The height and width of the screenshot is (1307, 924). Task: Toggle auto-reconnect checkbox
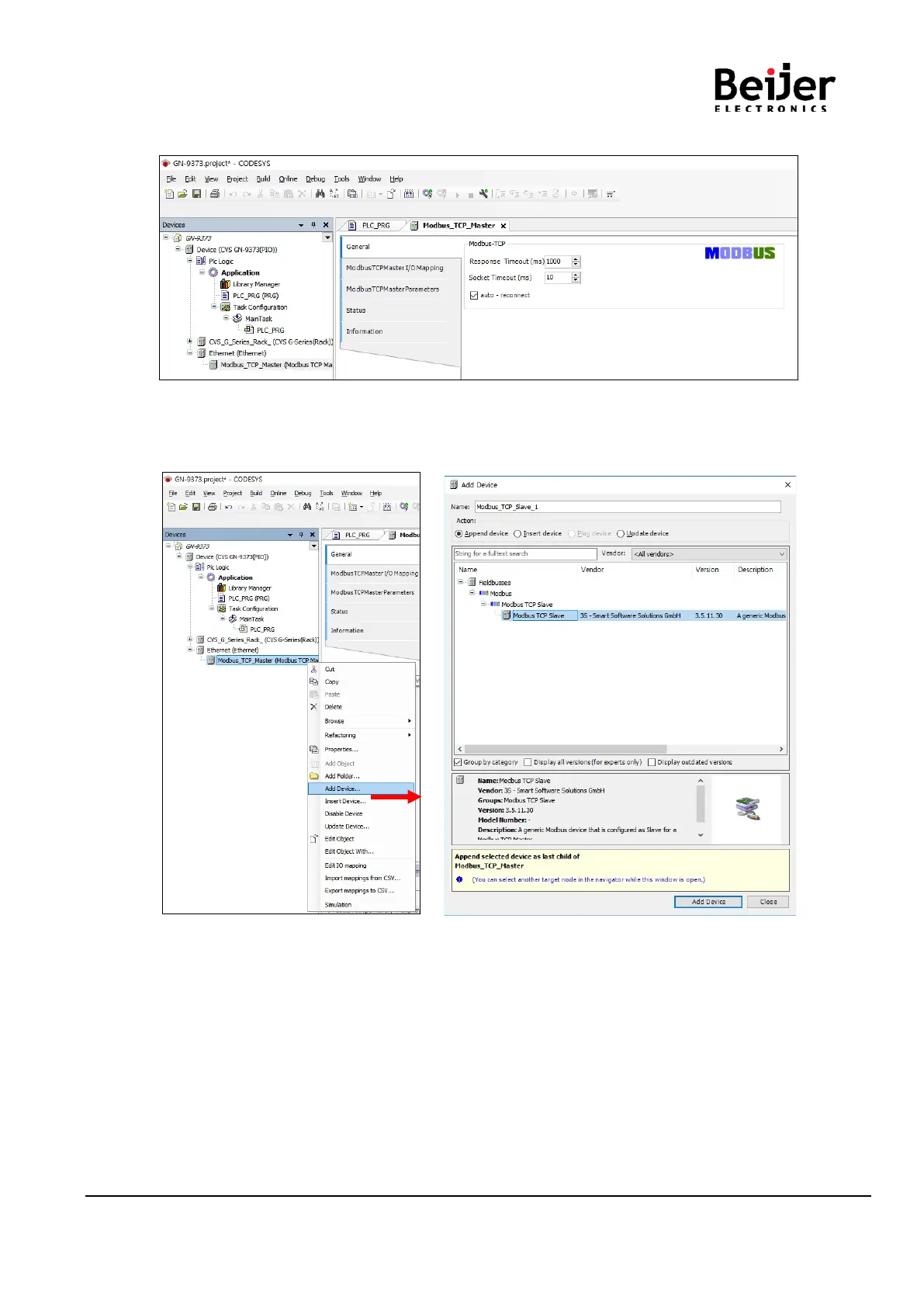tap(474, 296)
